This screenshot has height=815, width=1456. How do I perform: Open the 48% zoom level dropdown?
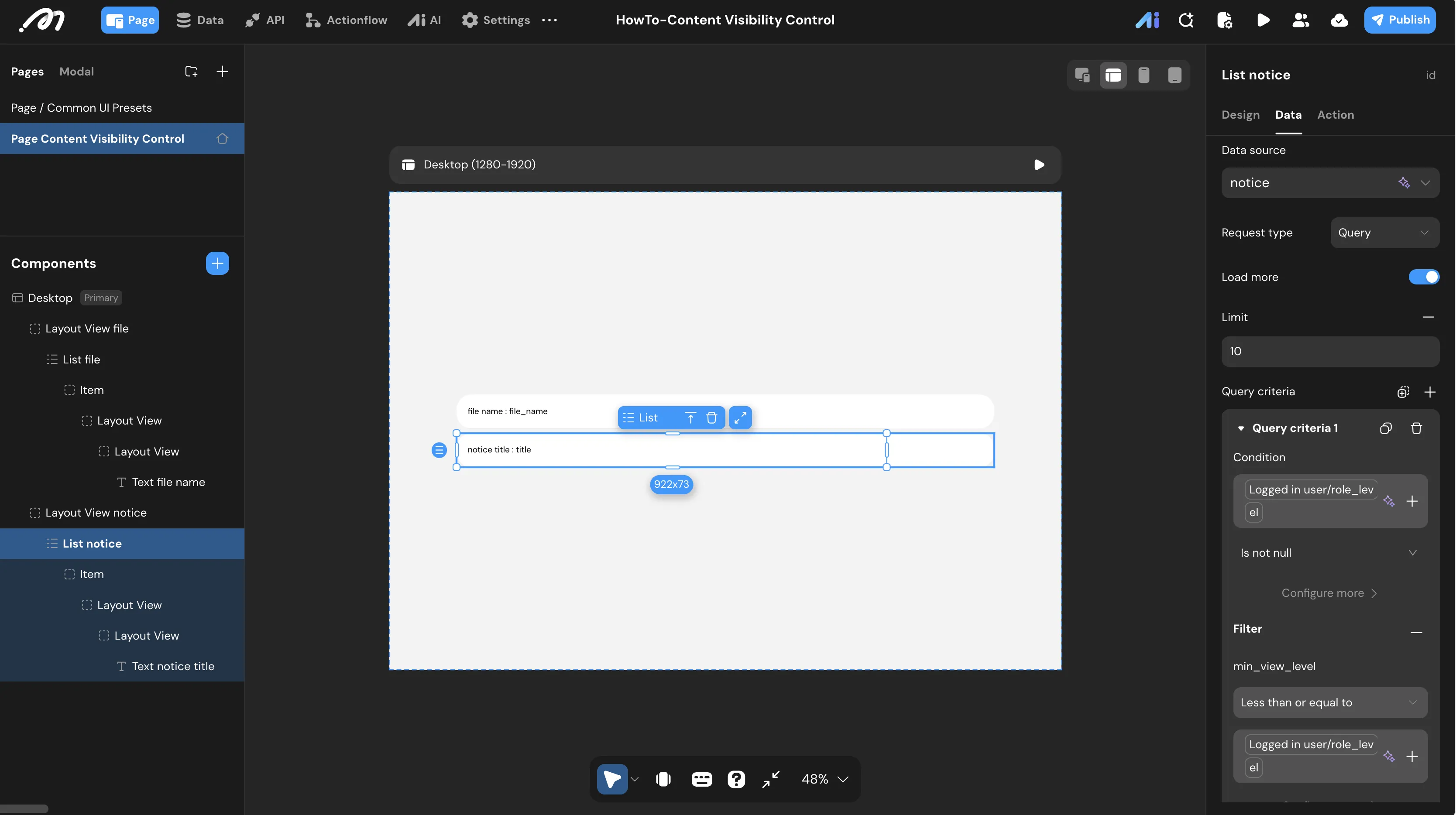[x=824, y=779]
